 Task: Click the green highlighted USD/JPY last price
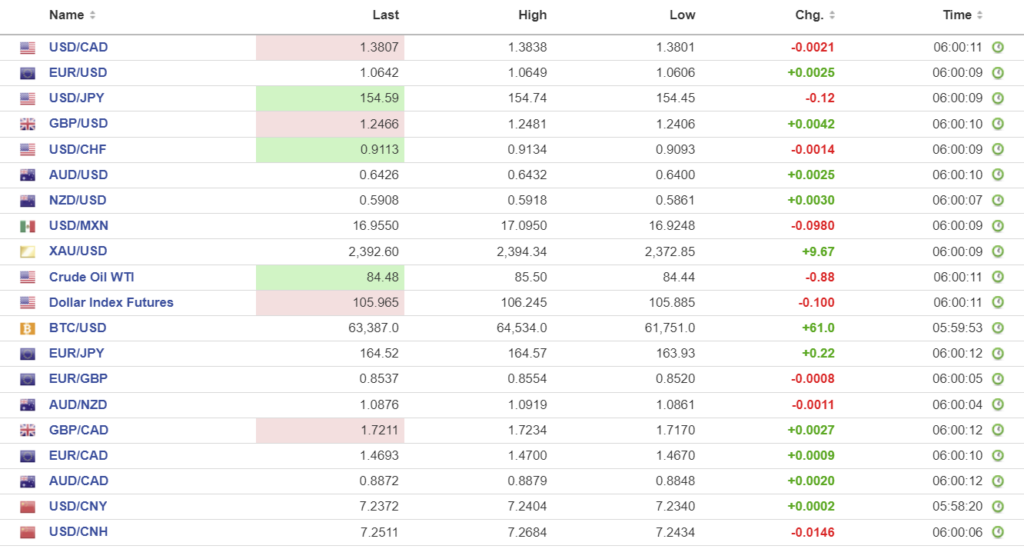click(379, 98)
